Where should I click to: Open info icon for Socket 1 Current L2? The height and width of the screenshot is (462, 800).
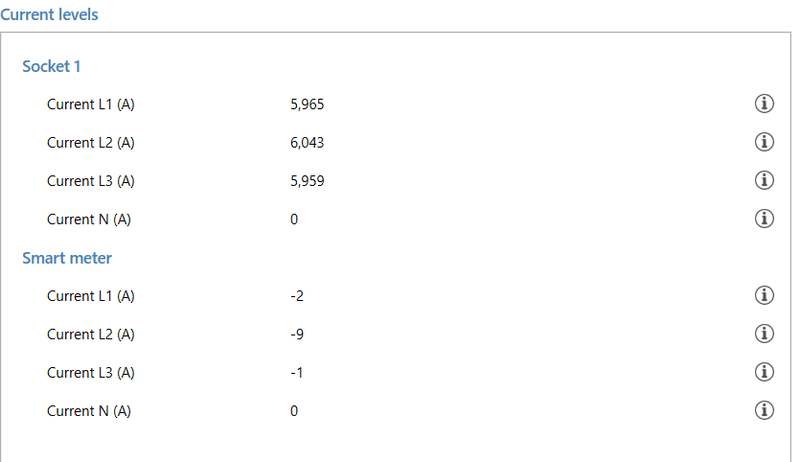(764, 142)
